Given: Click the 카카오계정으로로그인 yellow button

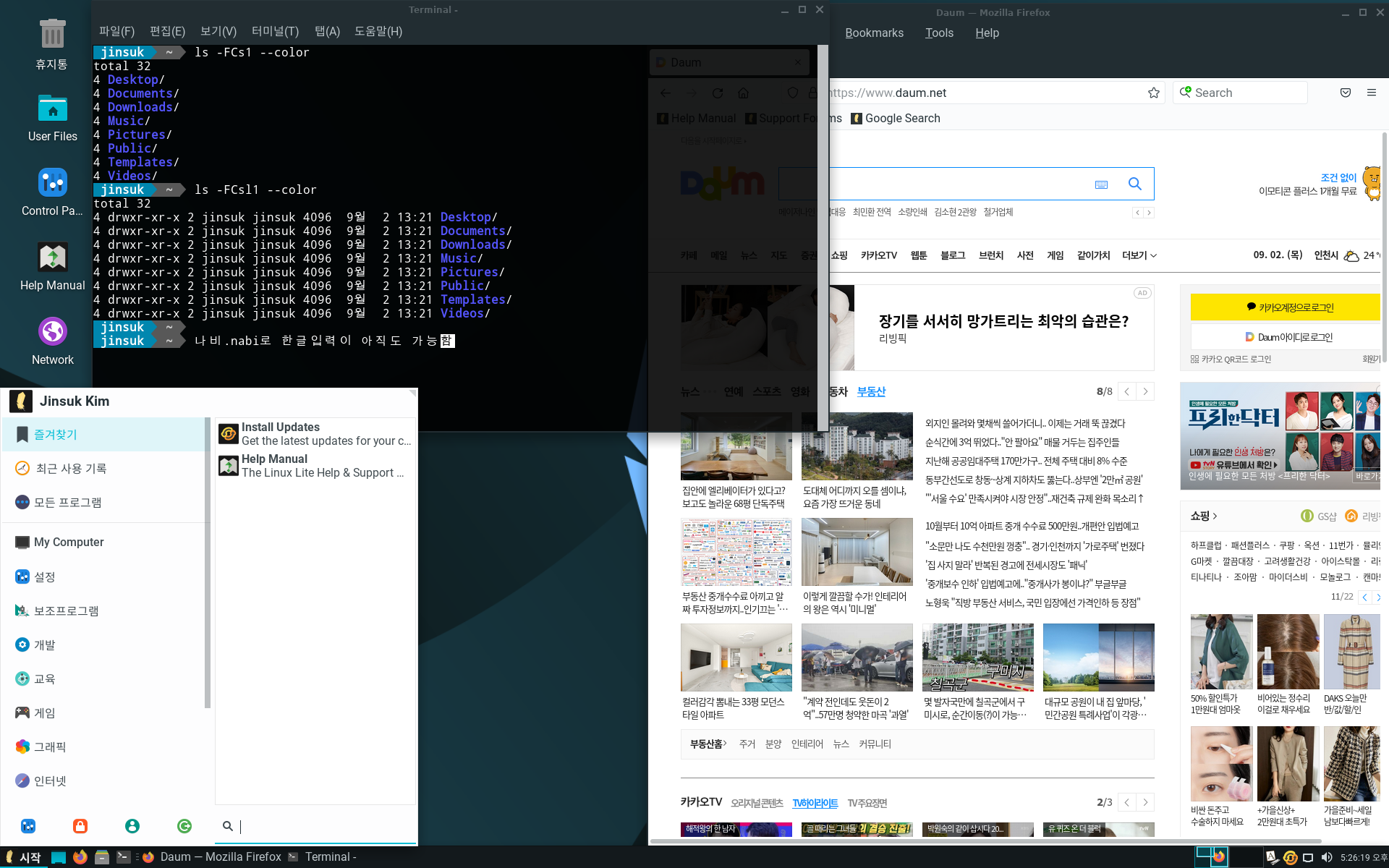Looking at the screenshot, I should coord(1287,307).
